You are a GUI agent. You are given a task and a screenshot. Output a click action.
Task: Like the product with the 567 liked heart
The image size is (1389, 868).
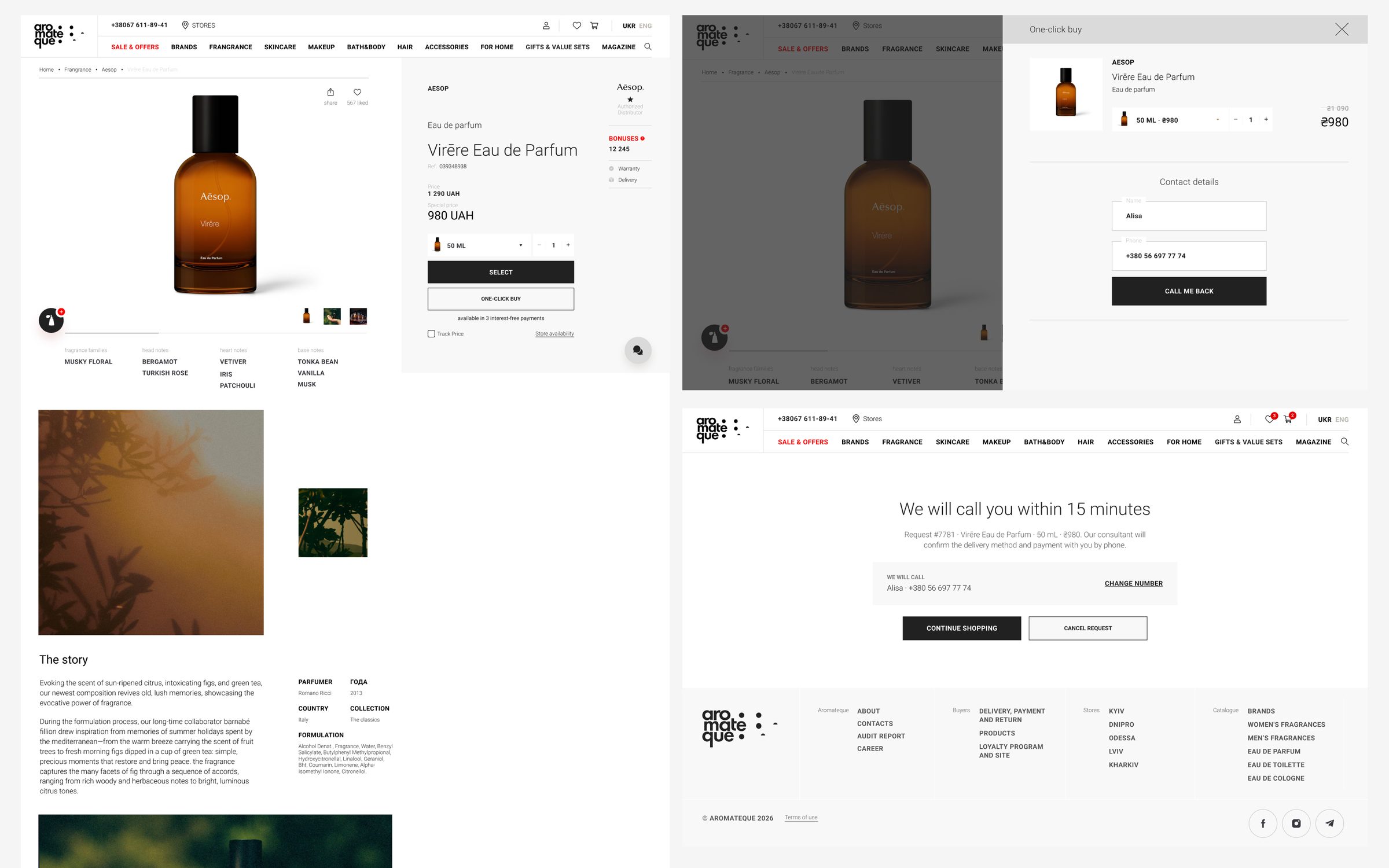pyautogui.click(x=357, y=93)
